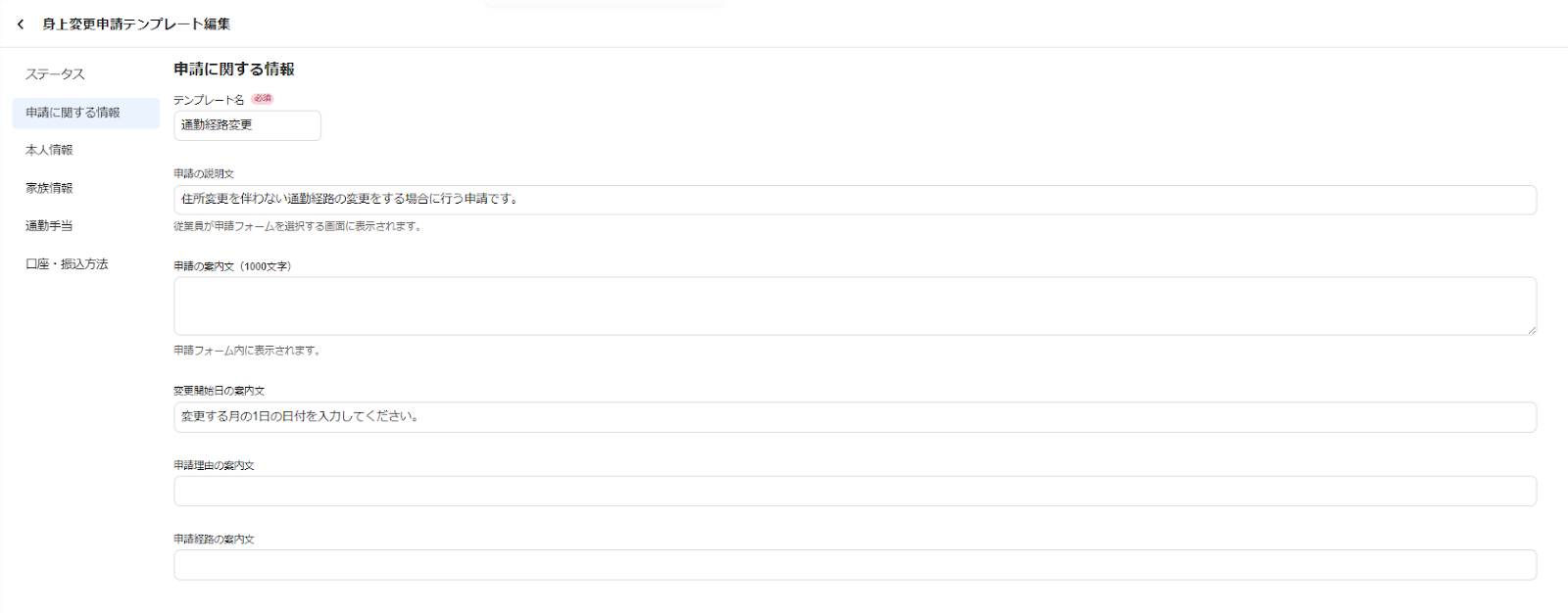Click the 申請に関する情報 heading
This screenshot has height=613, width=1568.
click(x=234, y=70)
